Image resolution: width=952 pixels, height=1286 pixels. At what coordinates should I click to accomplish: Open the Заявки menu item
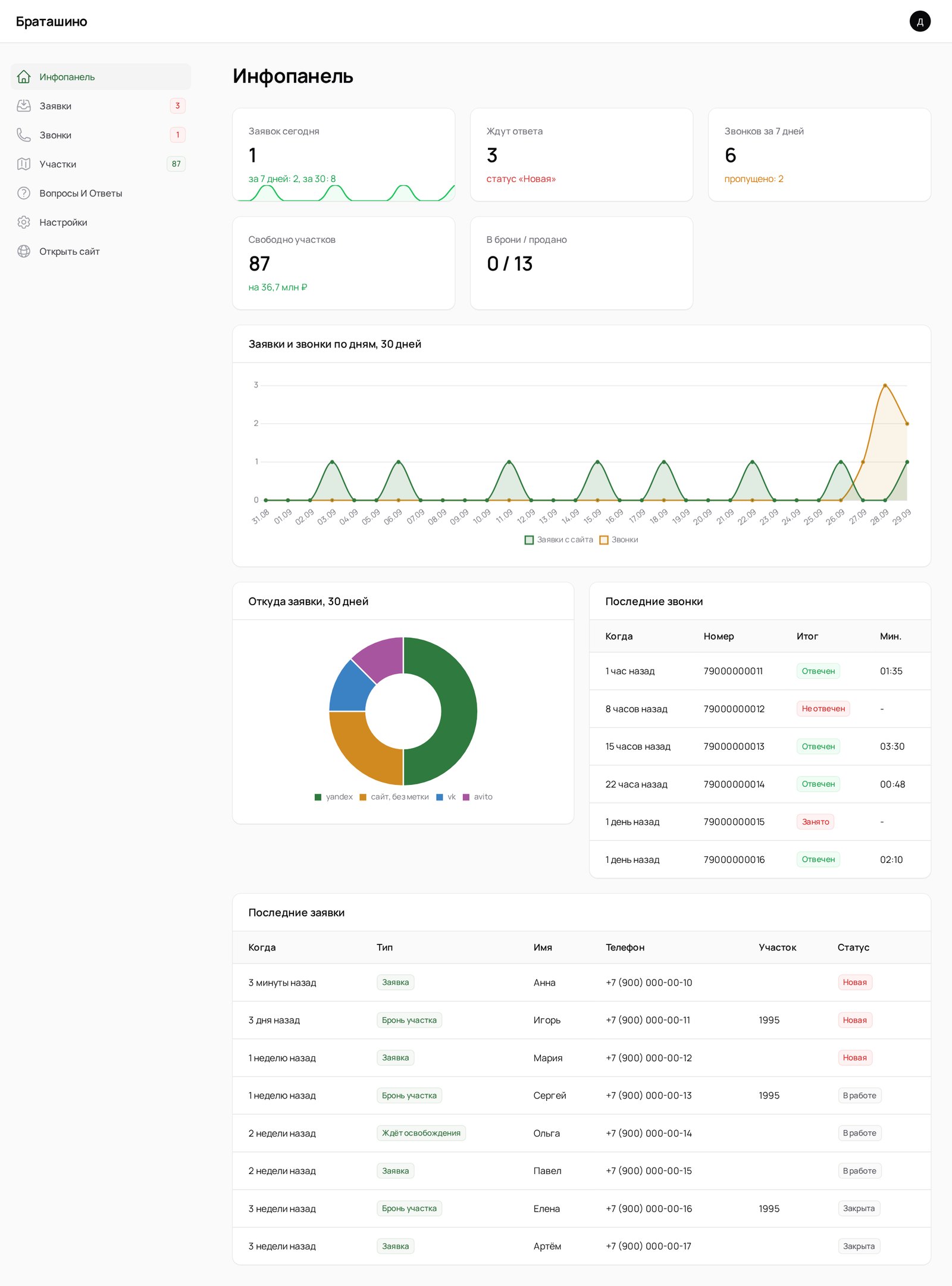[x=101, y=106]
